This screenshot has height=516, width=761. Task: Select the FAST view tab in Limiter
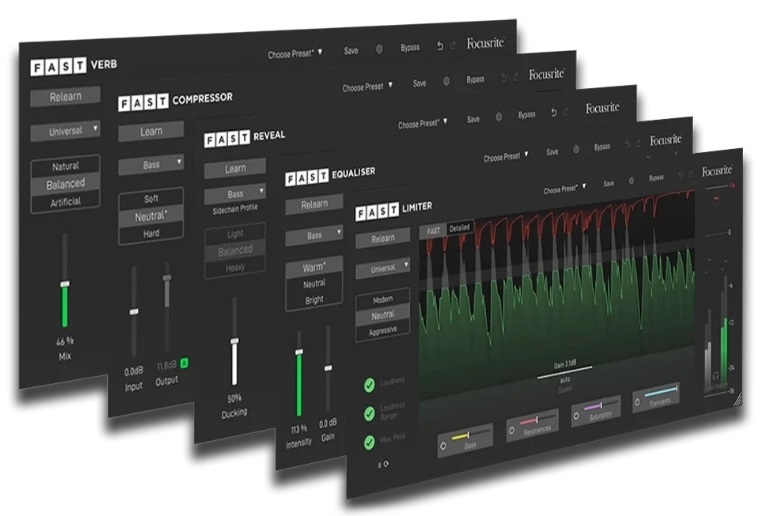(434, 230)
